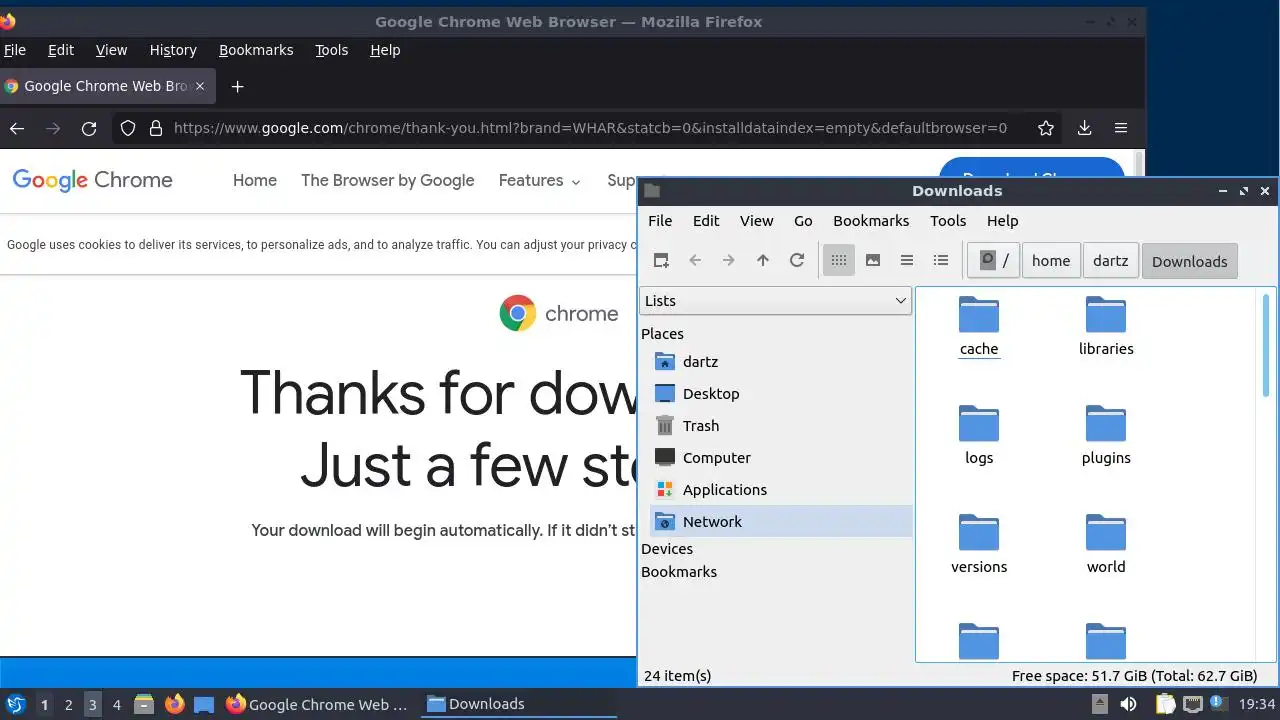The height and width of the screenshot is (720, 1280).
Task: Bookmark this page with star icon
Action: (x=1046, y=128)
